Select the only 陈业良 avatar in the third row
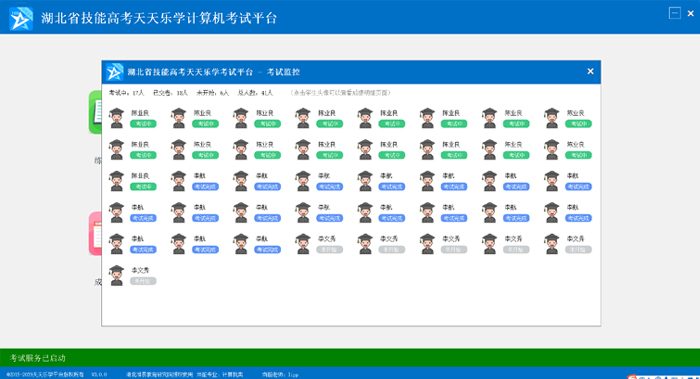The width and height of the screenshot is (700, 379). click(117, 181)
